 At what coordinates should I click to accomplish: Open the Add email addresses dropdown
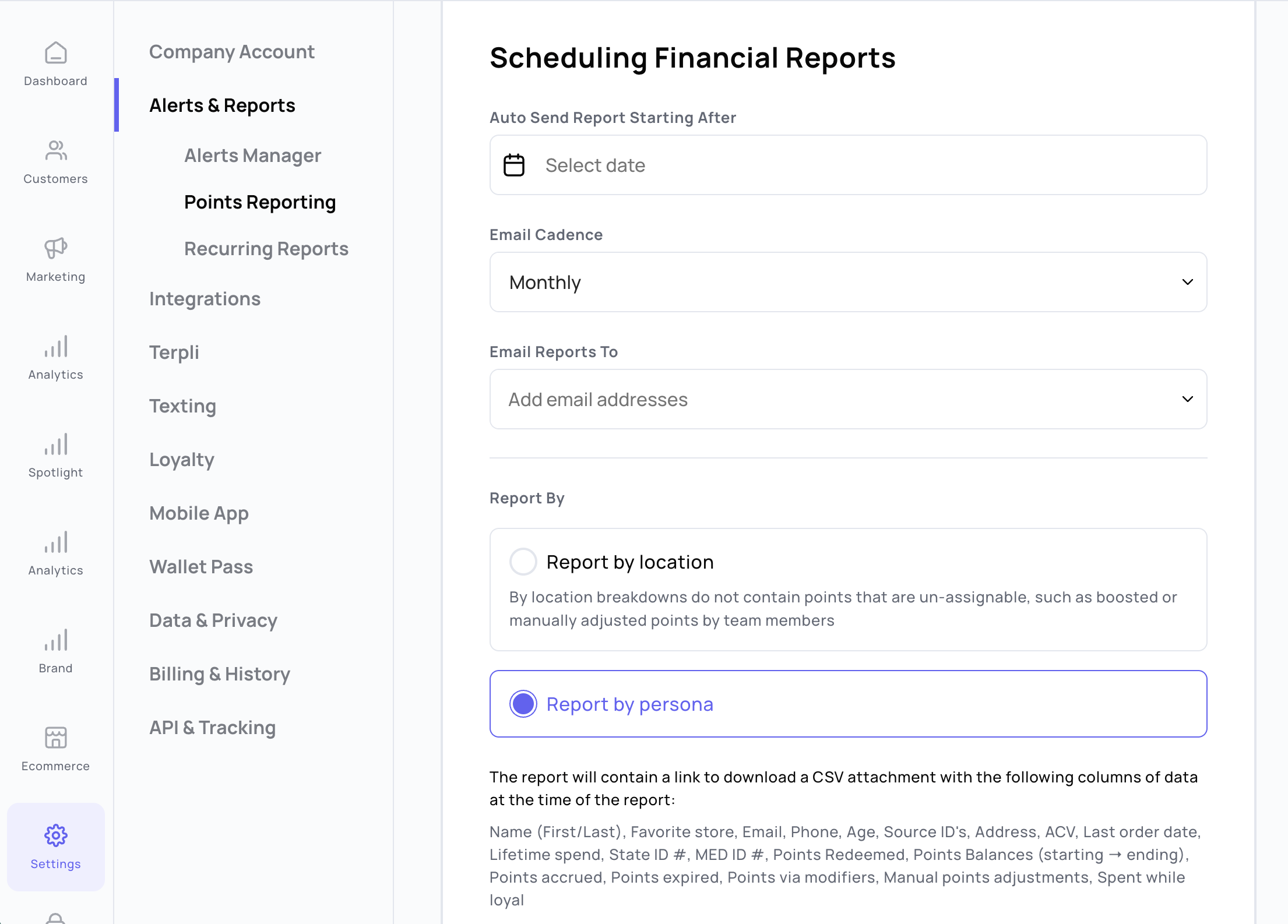pyautogui.click(x=849, y=399)
